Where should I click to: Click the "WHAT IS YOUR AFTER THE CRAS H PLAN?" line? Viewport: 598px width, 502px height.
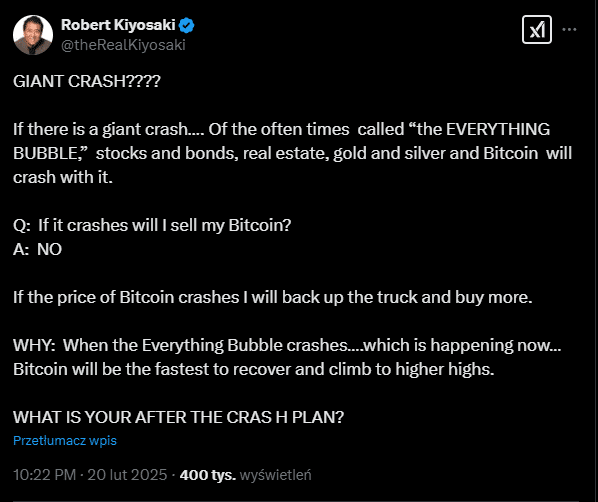178,417
